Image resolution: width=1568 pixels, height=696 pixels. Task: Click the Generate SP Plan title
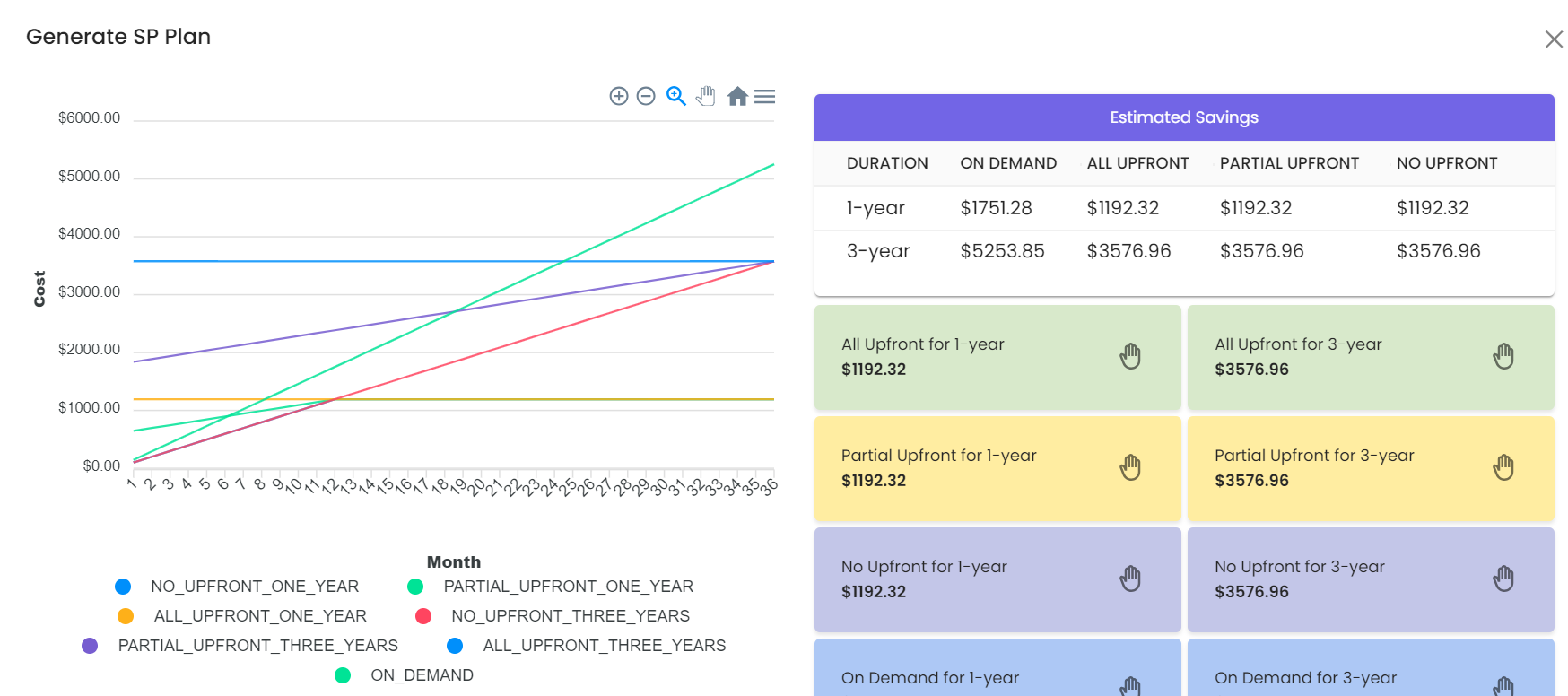(118, 37)
